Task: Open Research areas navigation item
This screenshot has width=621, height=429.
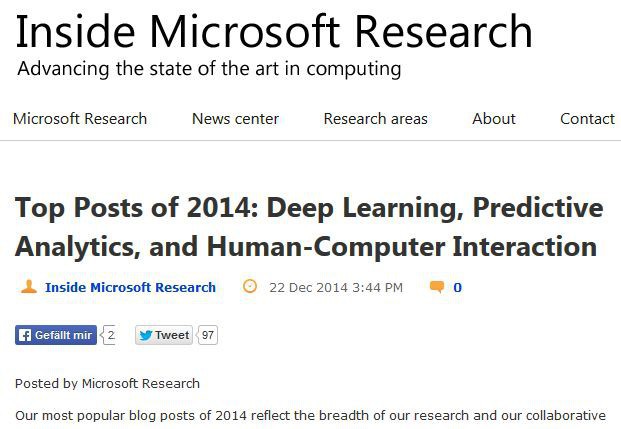Action: point(375,118)
